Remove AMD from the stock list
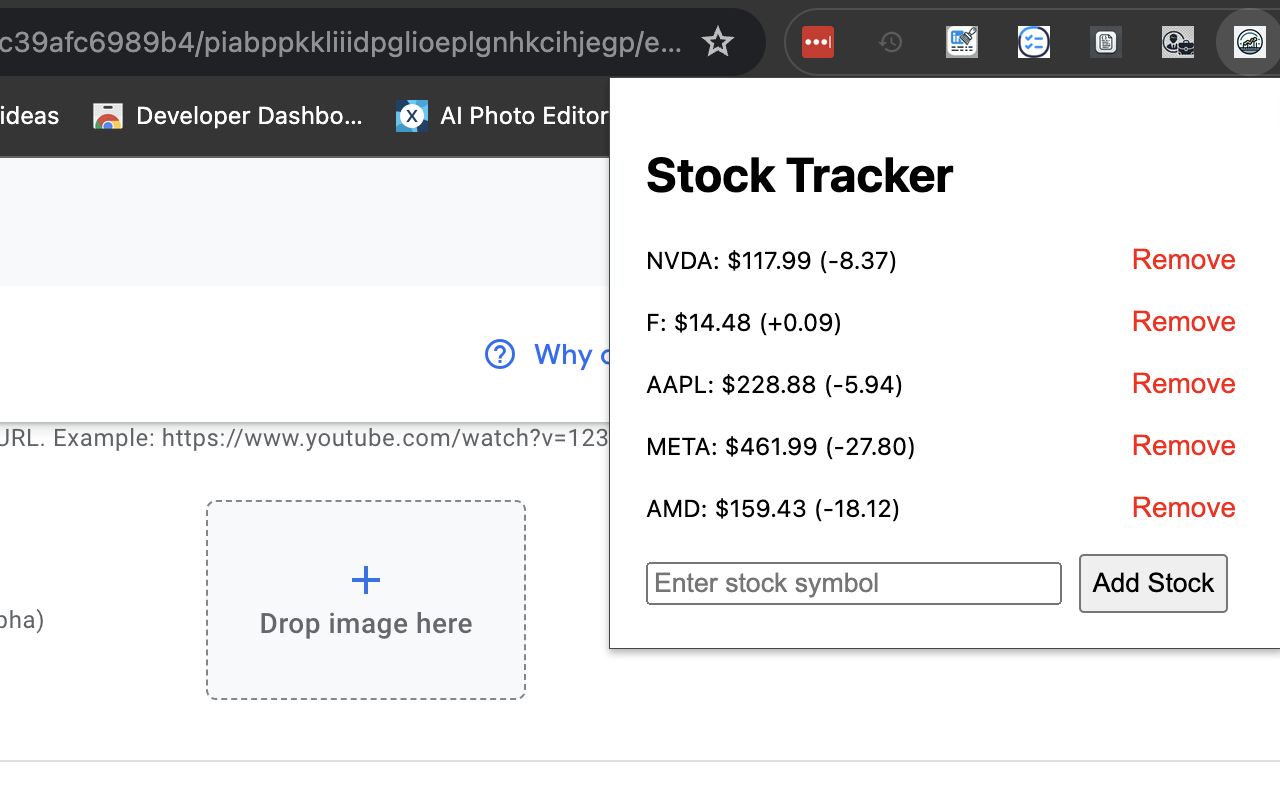1280x800 pixels. [x=1183, y=507]
